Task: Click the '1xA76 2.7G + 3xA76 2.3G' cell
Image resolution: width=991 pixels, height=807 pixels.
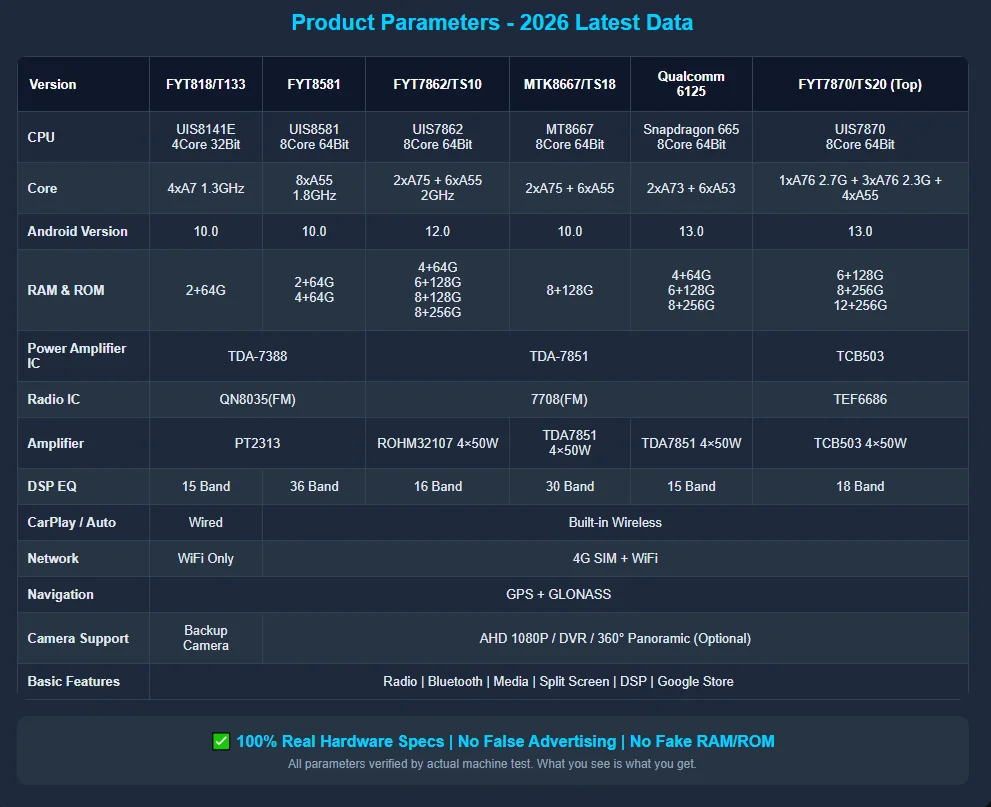Action: coord(860,188)
